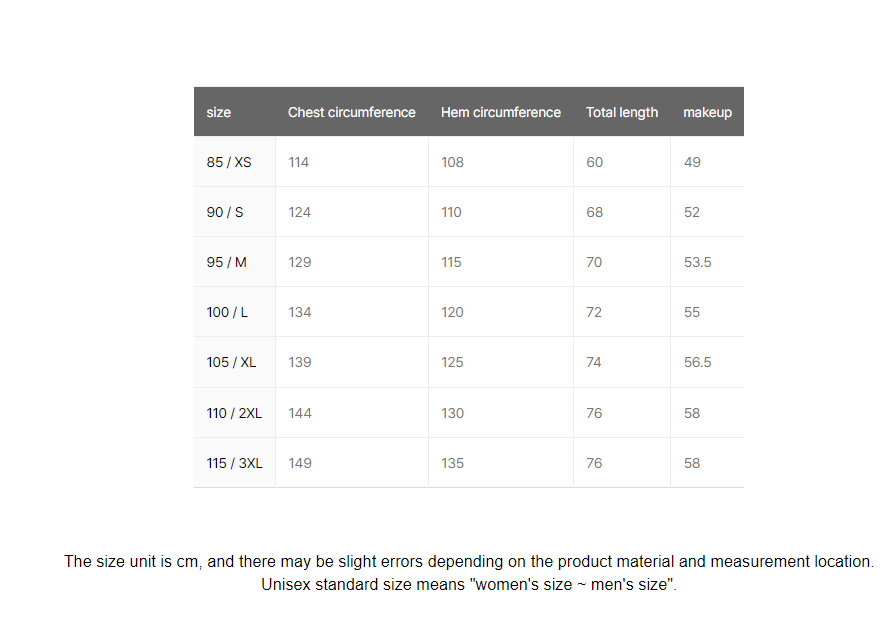Click chest circumference value 149
This screenshot has width=896, height=622.
299,463
